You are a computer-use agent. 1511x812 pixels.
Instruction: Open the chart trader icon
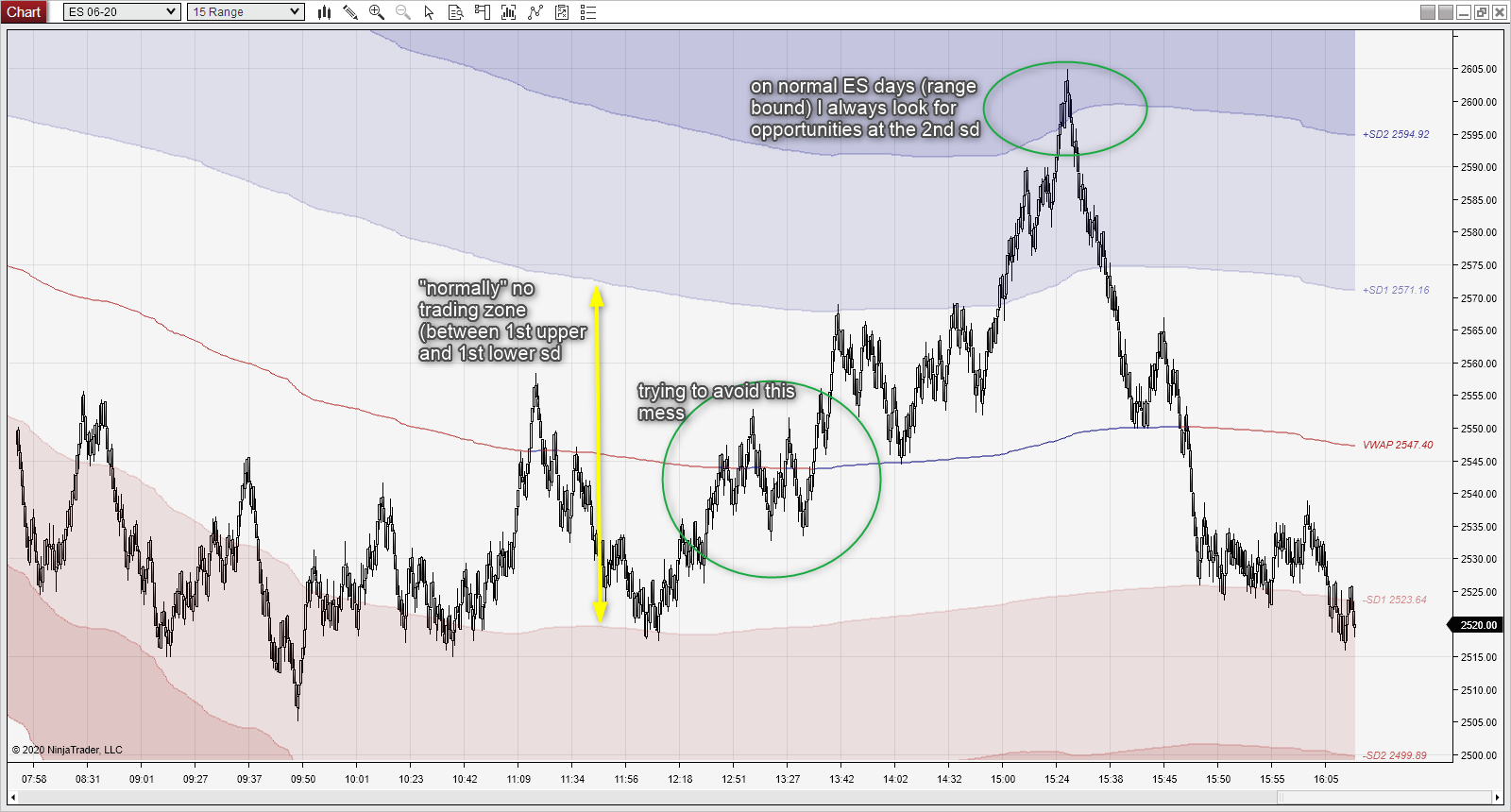point(483,12)
